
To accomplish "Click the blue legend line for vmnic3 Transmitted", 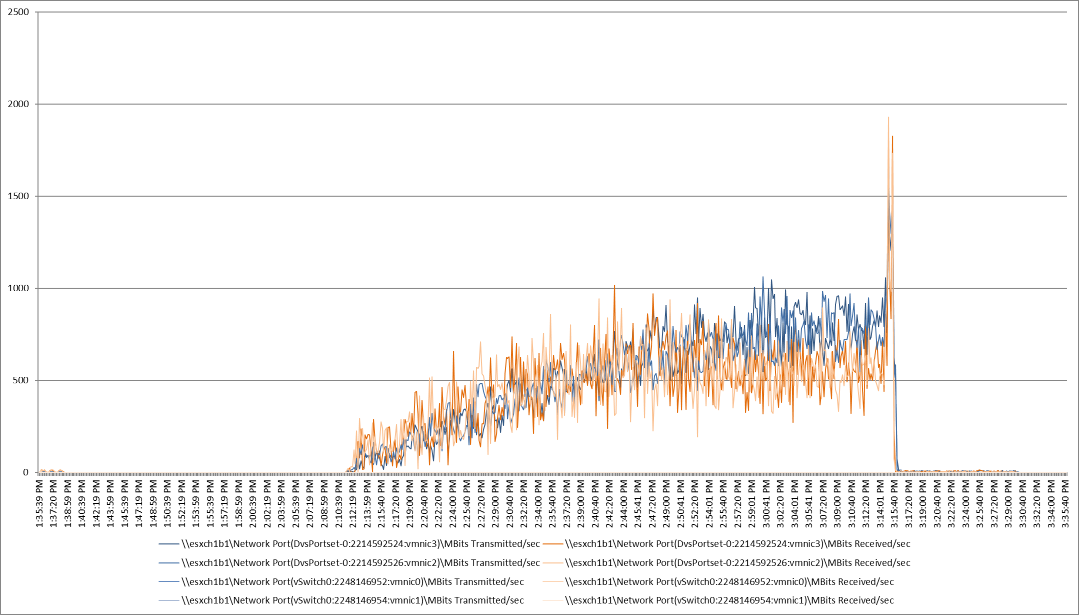I will pyautogui.click(x=169, y=544).
